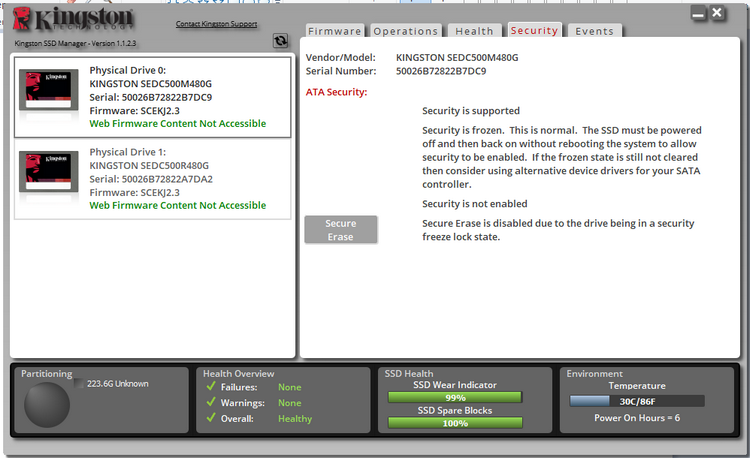750x458 pixels.
Task: Select the Security tab
Action: pos(534,30)
